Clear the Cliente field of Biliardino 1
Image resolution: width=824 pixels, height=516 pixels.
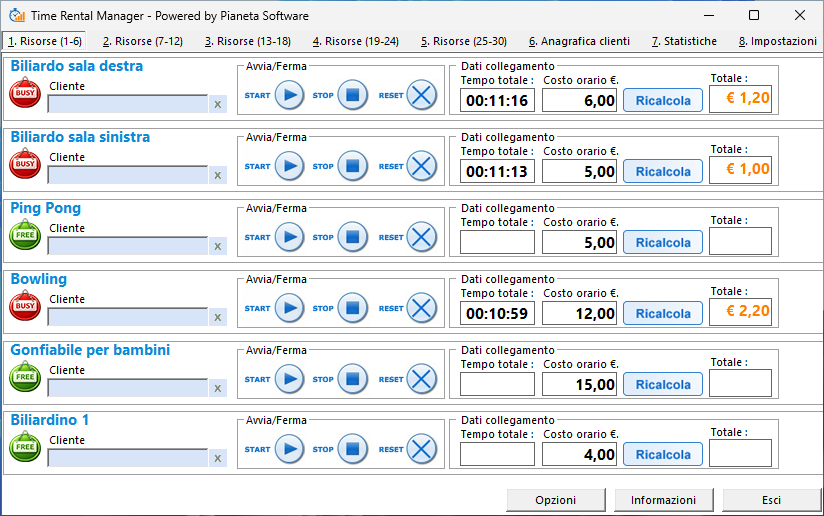pyautogui.click(x=218, y=459)
